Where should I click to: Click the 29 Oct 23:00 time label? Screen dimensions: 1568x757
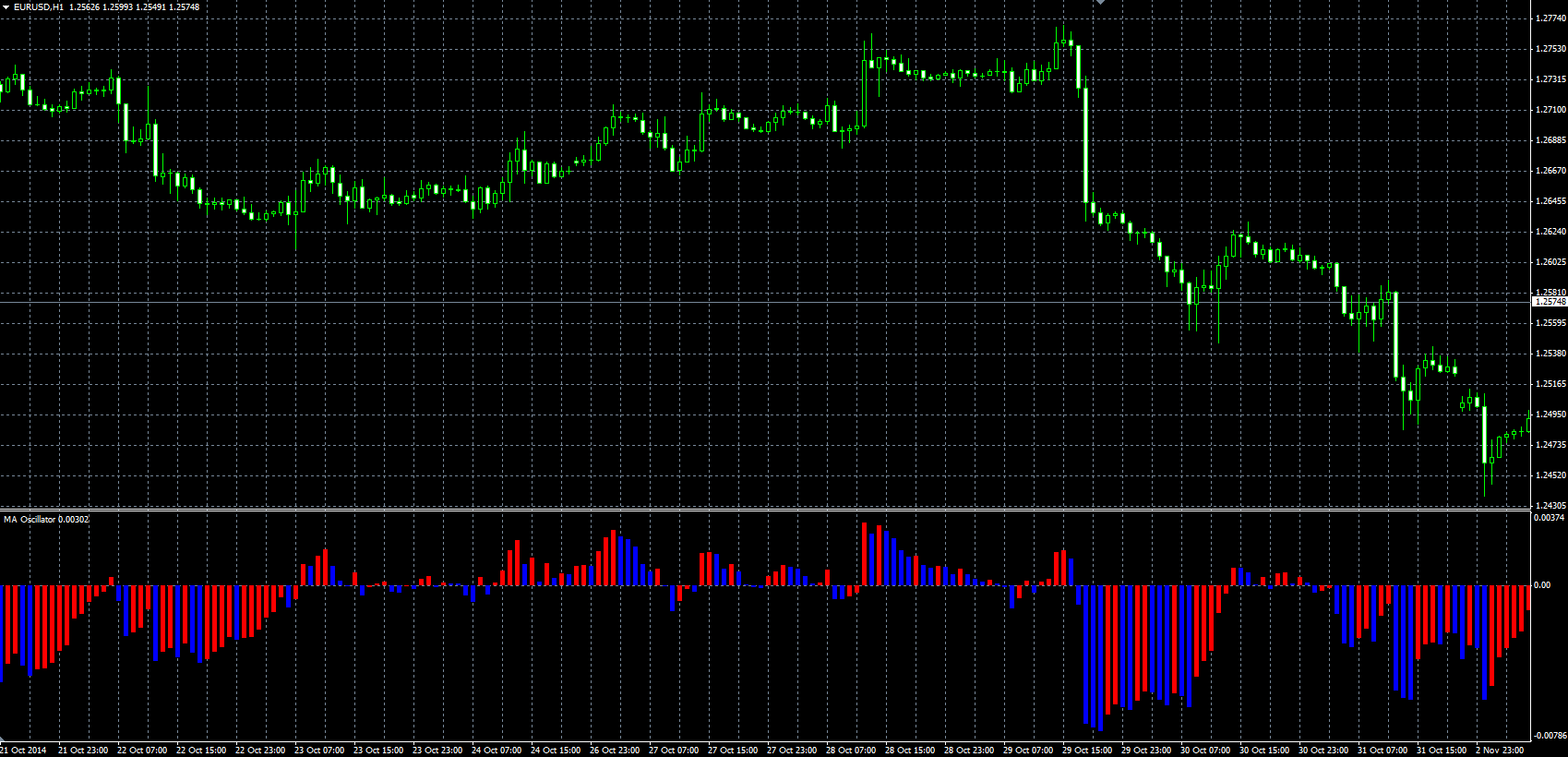click(1146, 751)
